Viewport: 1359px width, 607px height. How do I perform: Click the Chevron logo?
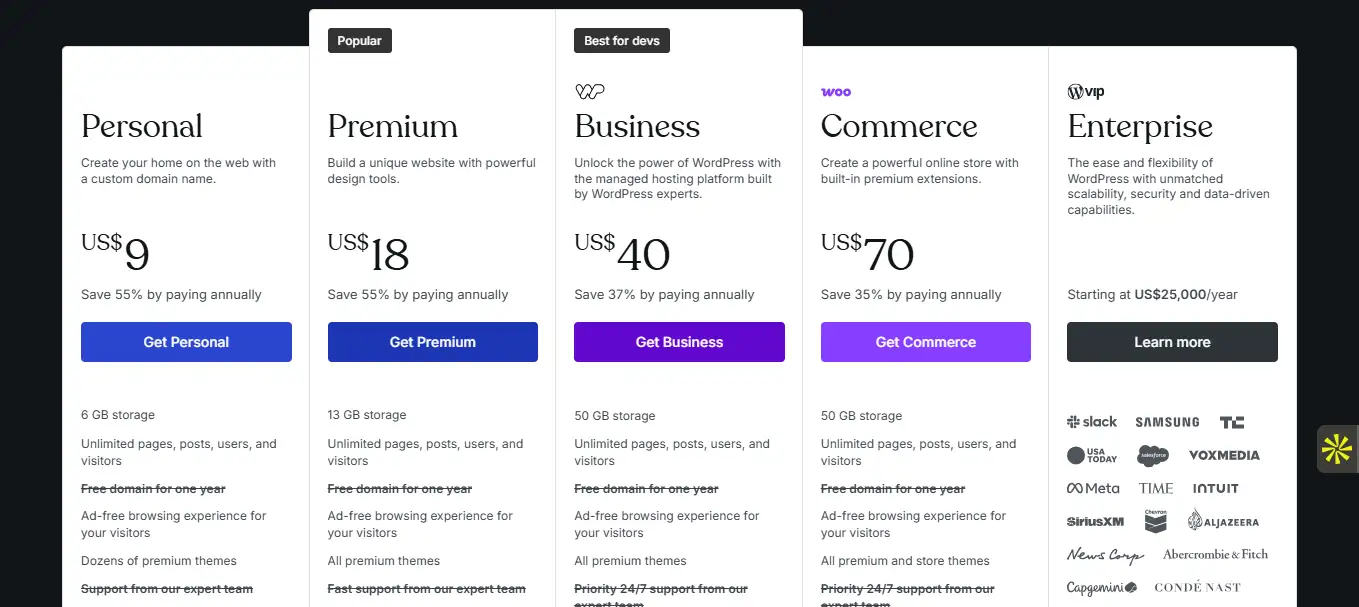pyautogui.click(x=1156, y=521)
